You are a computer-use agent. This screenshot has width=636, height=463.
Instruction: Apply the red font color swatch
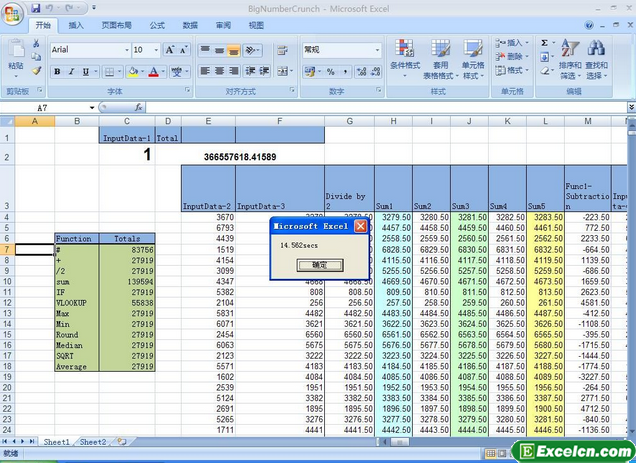[153, 72]
